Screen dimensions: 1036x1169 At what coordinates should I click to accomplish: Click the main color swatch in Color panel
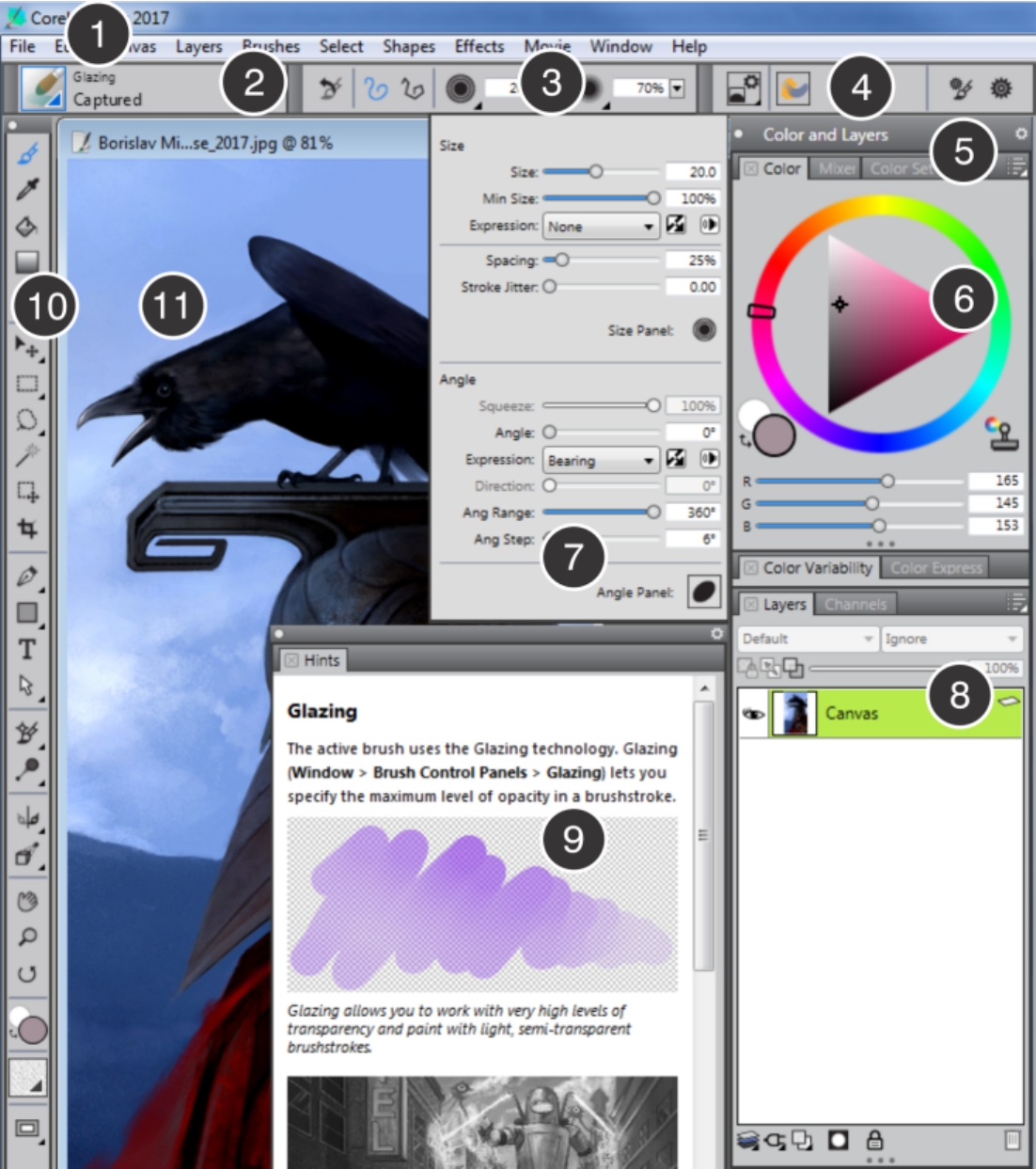(x=775, y=434)
